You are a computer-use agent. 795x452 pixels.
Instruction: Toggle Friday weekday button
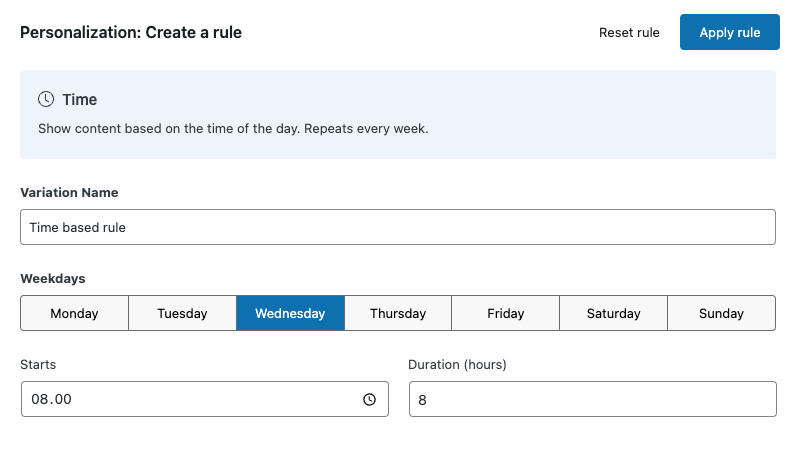click(x=505, y=313)
